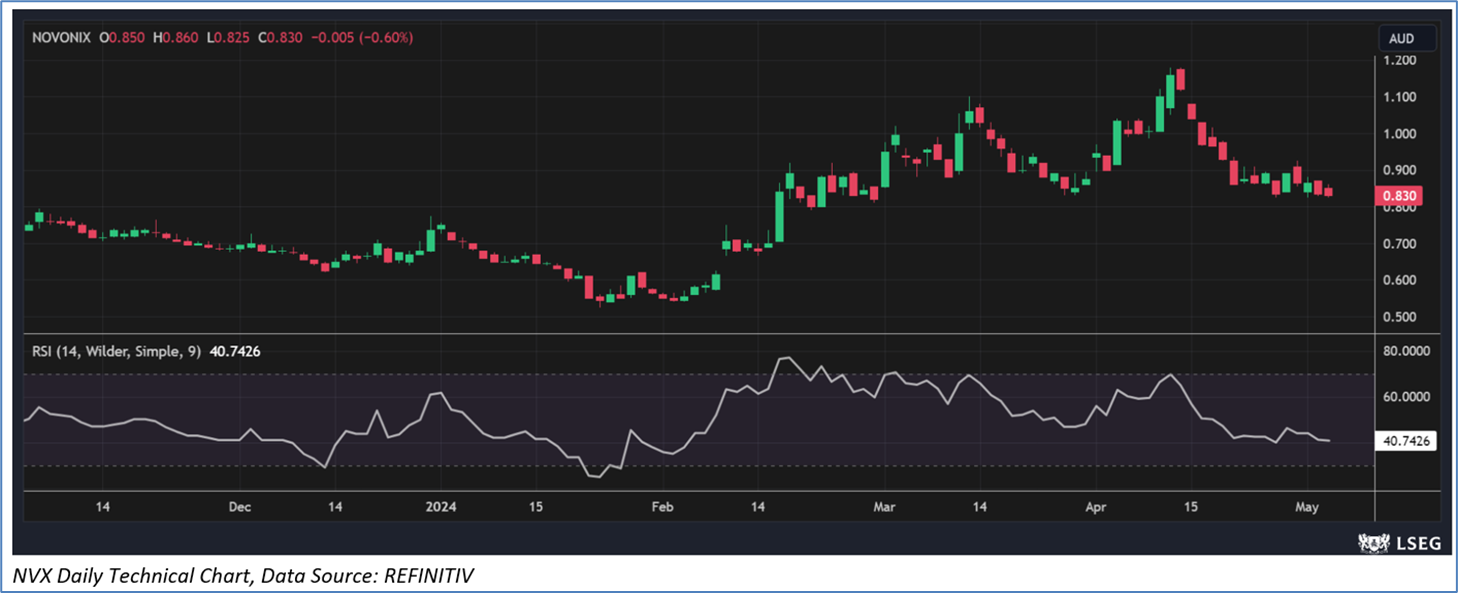Click the Feb date axis label
Viewport: 1458px width, 593px height.
664,507
